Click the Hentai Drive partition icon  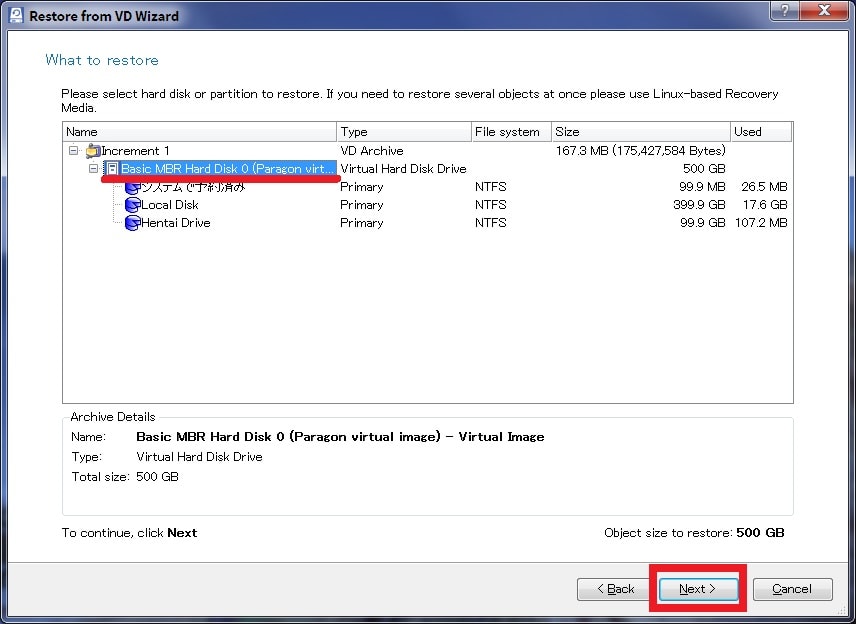[x=132, y=223]
